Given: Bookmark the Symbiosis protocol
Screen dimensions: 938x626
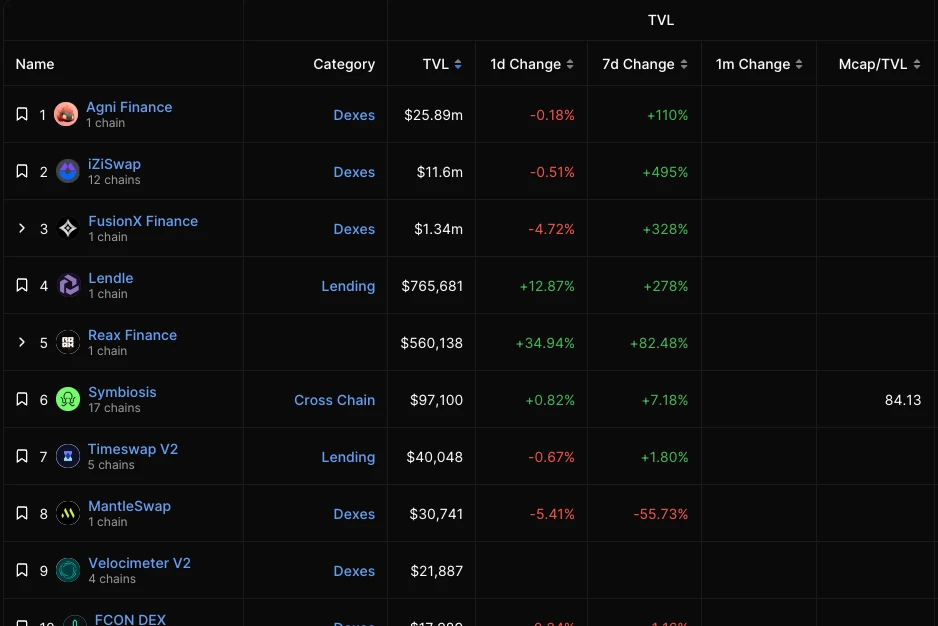Looking at the screenshot, I should [22, 399].
